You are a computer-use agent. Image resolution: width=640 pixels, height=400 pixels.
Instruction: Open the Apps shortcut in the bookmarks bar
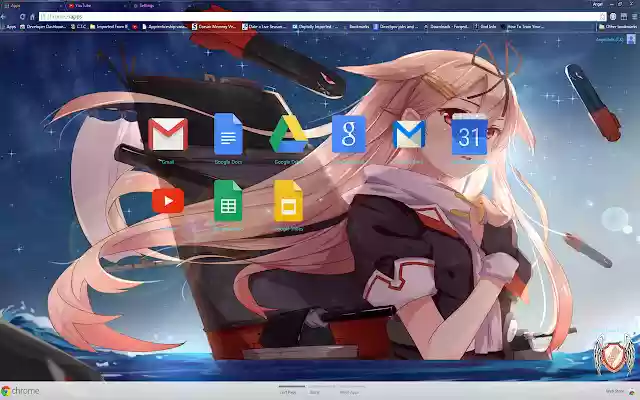(x=9, y=27)
